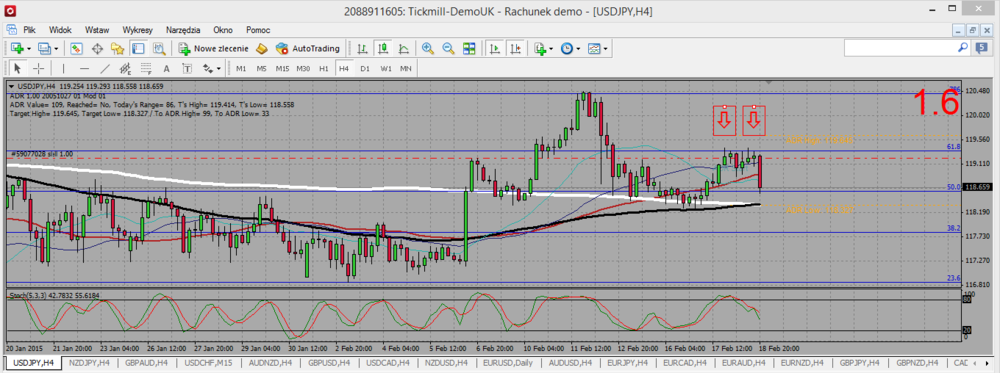Open the Narzędzia menu

coord(183,30)
